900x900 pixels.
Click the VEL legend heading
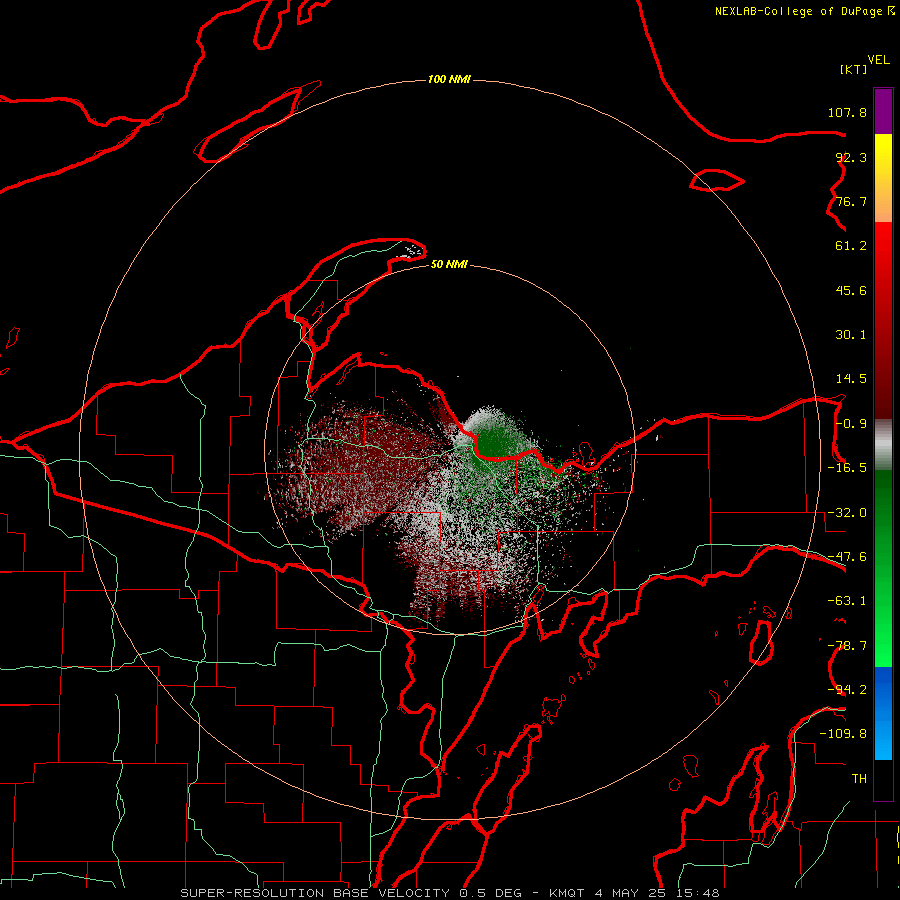coord(878,60)
